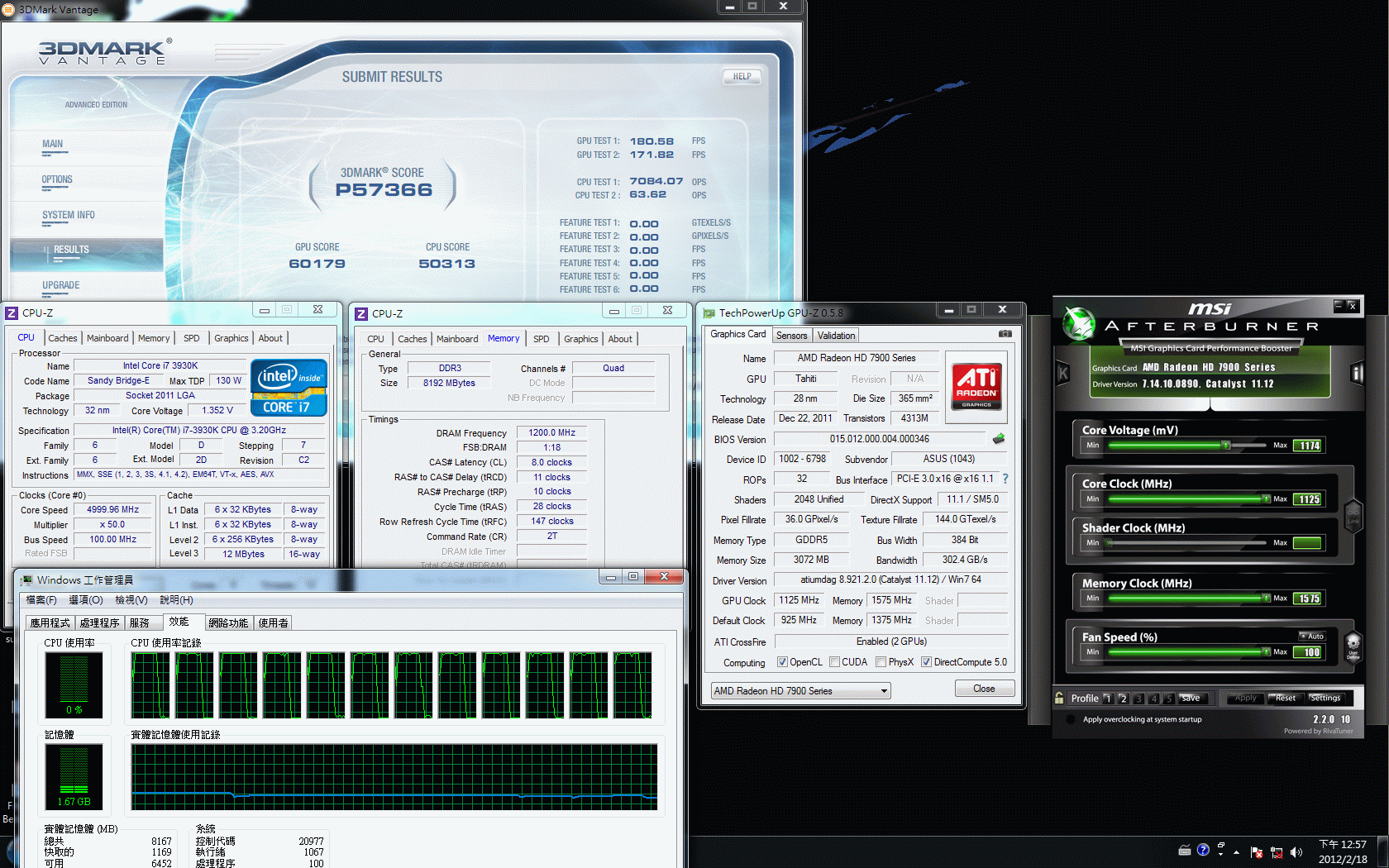1389x868 pixels.
Task: Open the 選項(O) menu in Task Manager
Action: click(x=86, y=600)
